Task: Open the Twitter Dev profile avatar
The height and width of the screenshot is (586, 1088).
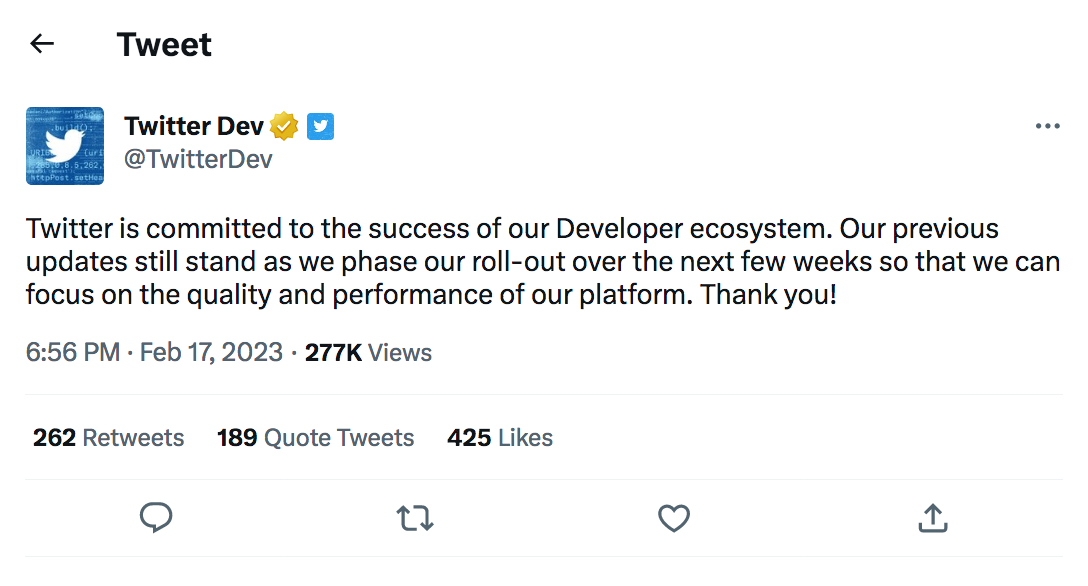Action: pos(65,146)
